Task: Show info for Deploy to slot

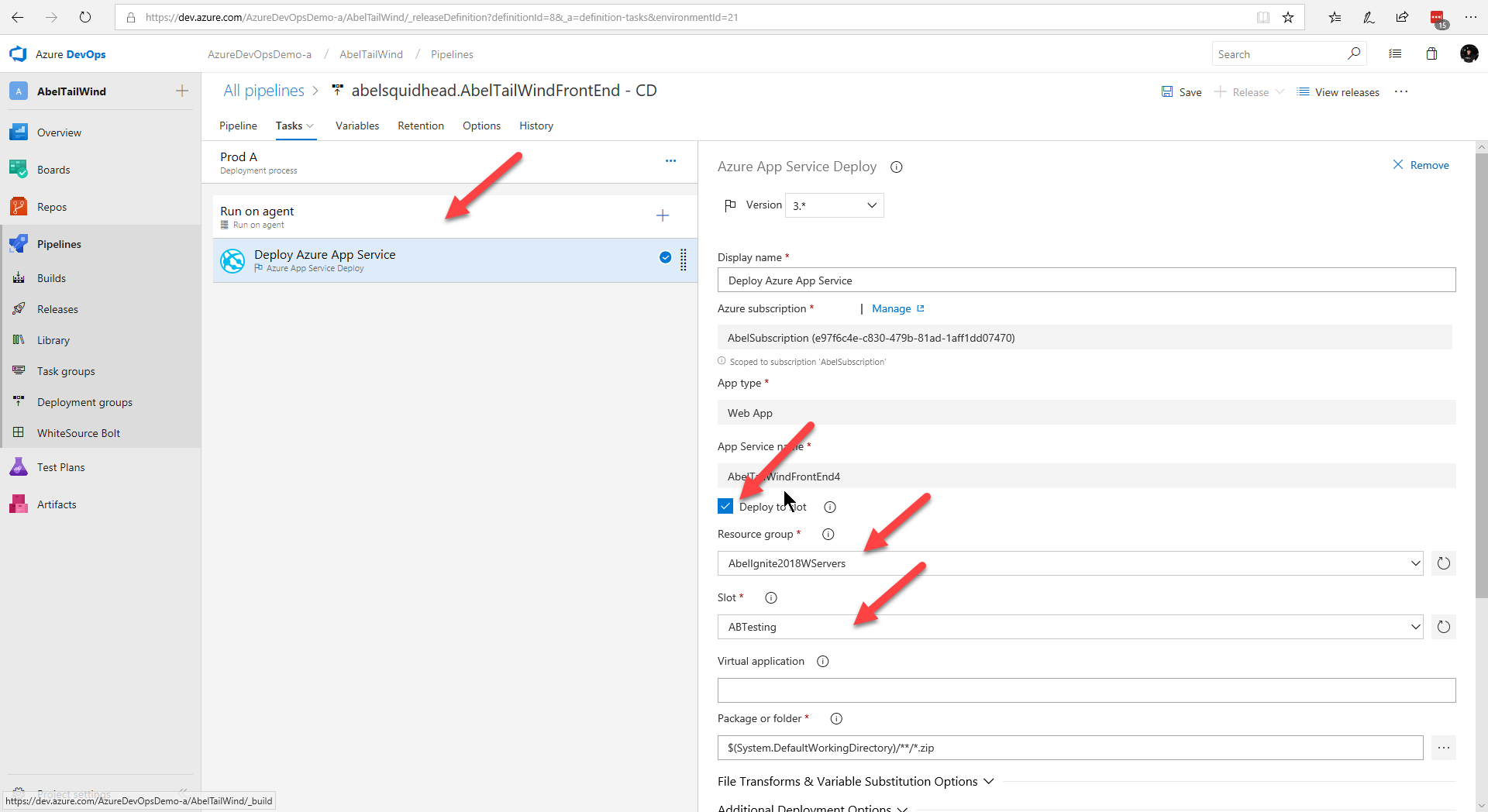Action: tap(830, 507)
